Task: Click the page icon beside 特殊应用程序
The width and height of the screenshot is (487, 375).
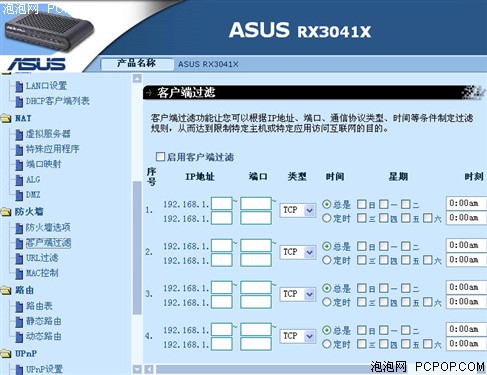Action: [x=19, y=150]
